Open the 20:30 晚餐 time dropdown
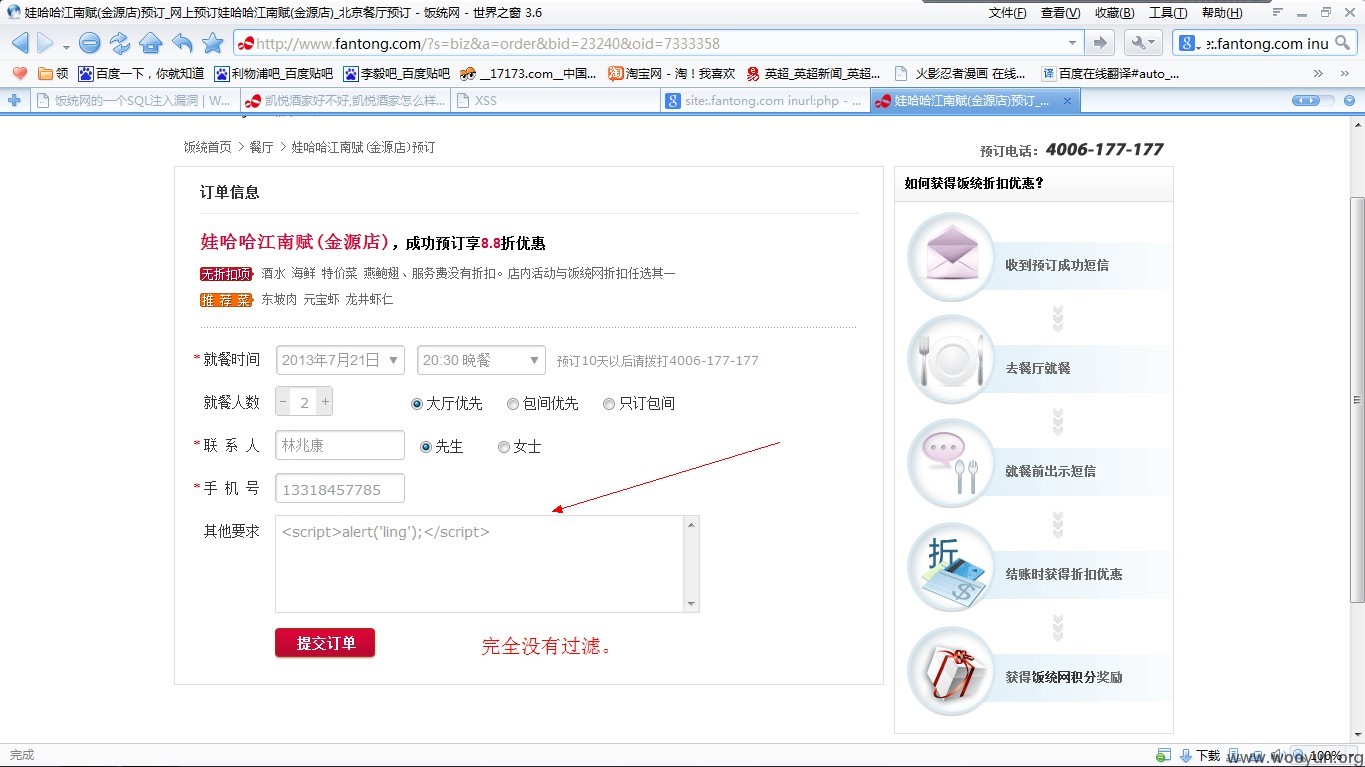 click(x=481, y=360)
